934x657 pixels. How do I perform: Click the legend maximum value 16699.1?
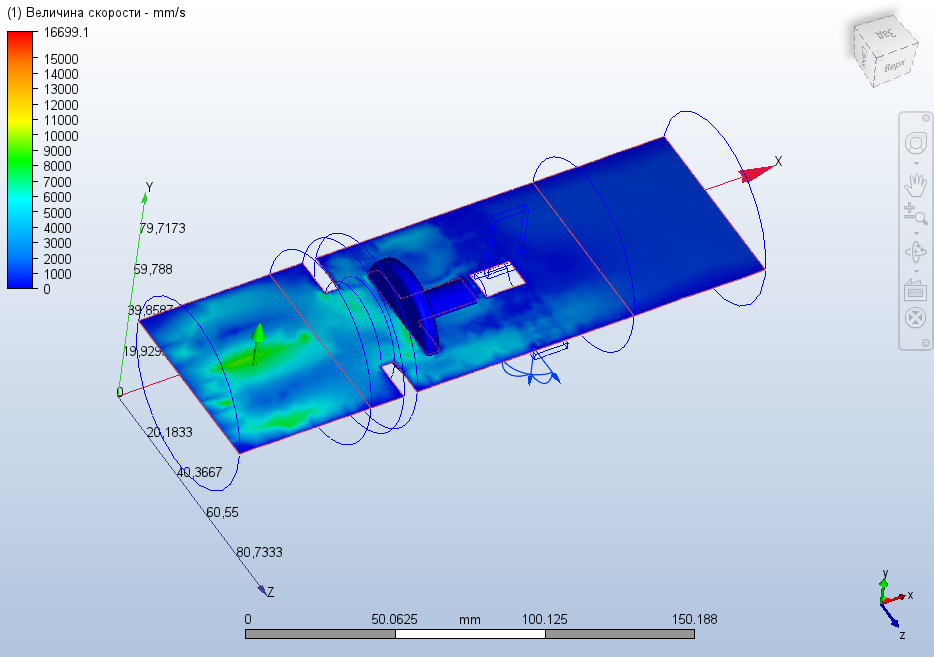pyautogui.click(x=66, y=33)
